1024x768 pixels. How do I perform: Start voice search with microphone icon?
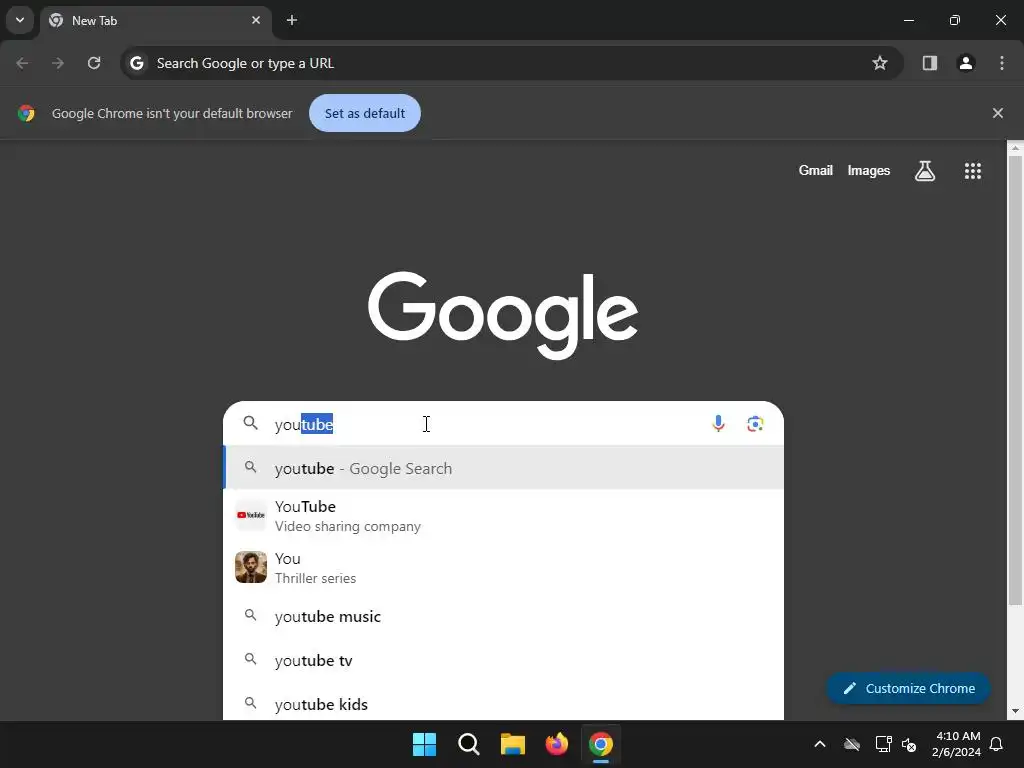click(x=718, y=424)
